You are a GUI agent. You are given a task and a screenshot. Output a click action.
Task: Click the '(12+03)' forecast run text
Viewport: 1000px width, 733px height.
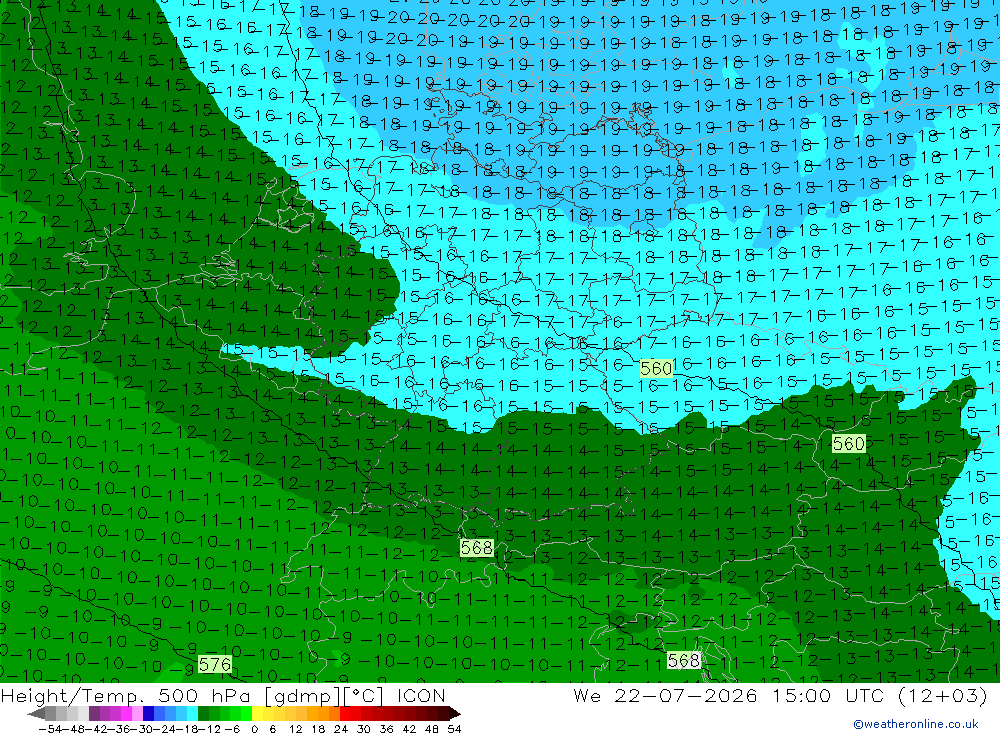(943, 695)
